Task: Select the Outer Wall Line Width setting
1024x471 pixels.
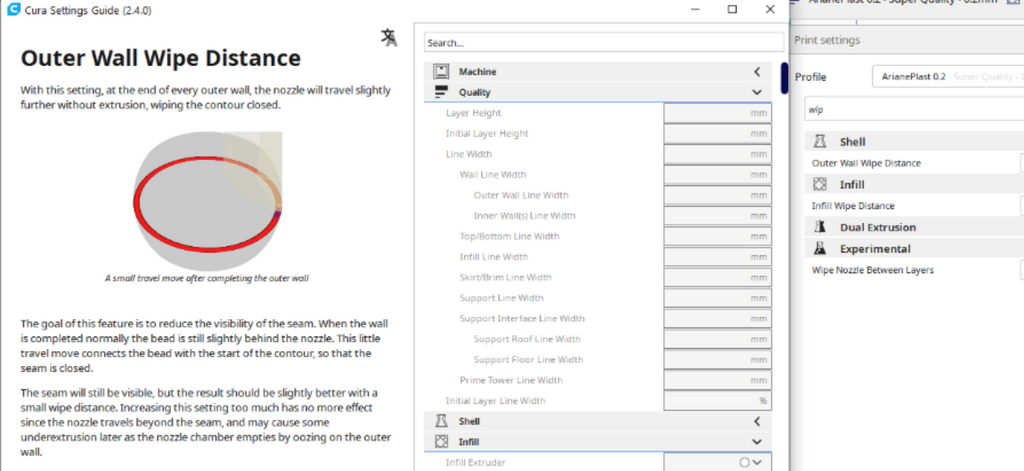Action: coord(521,195)
